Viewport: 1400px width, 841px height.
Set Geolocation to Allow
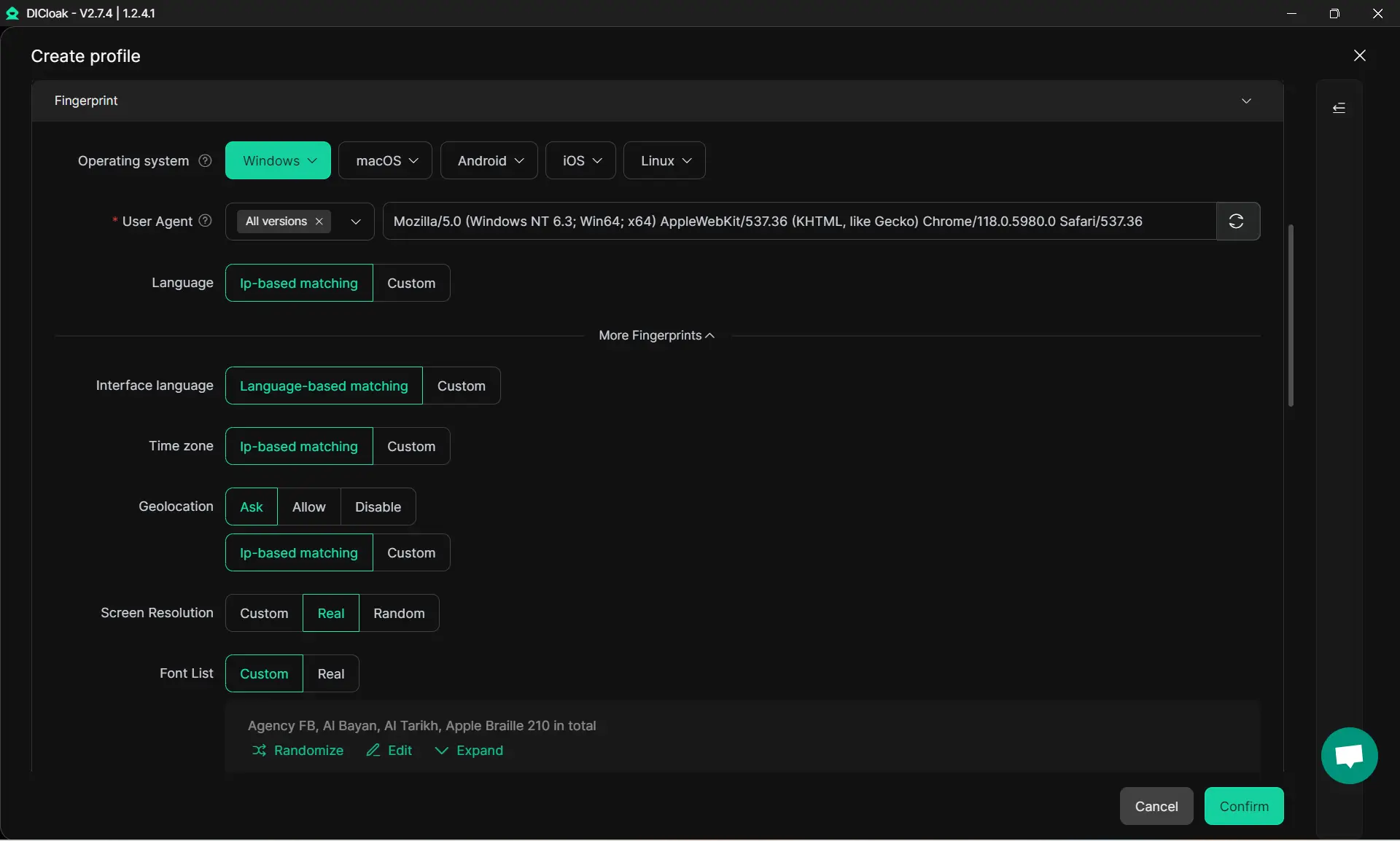click(308, 506)
